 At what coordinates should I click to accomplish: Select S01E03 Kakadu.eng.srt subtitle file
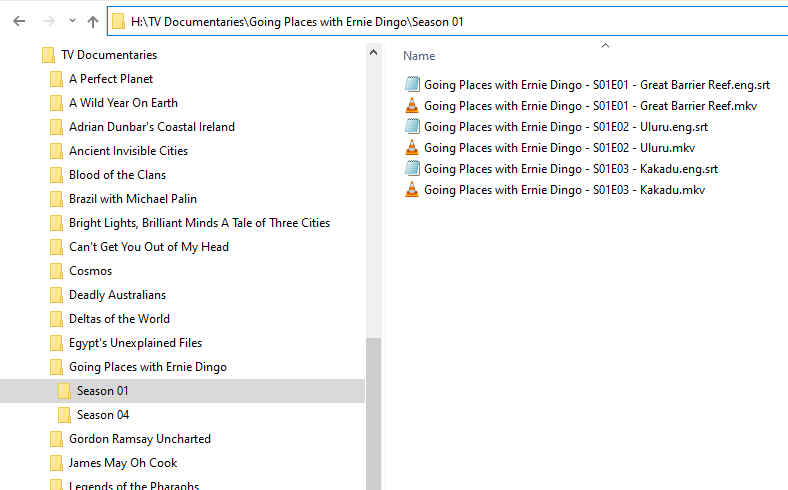pos(571,169)
